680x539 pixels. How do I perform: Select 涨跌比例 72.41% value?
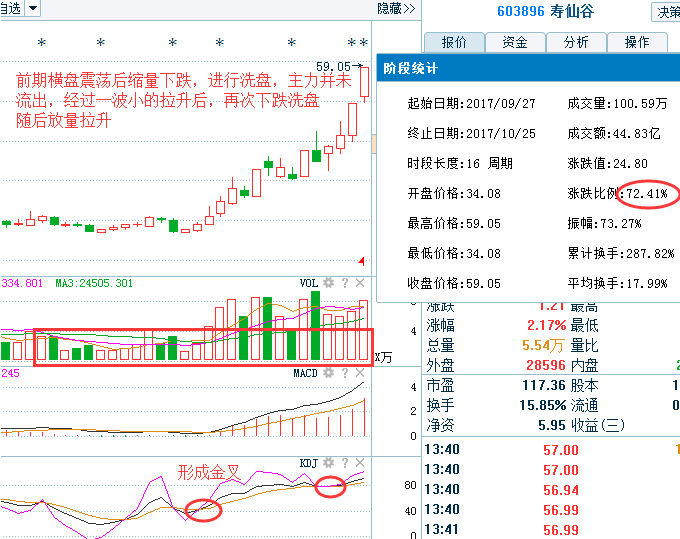pos(647,193)
